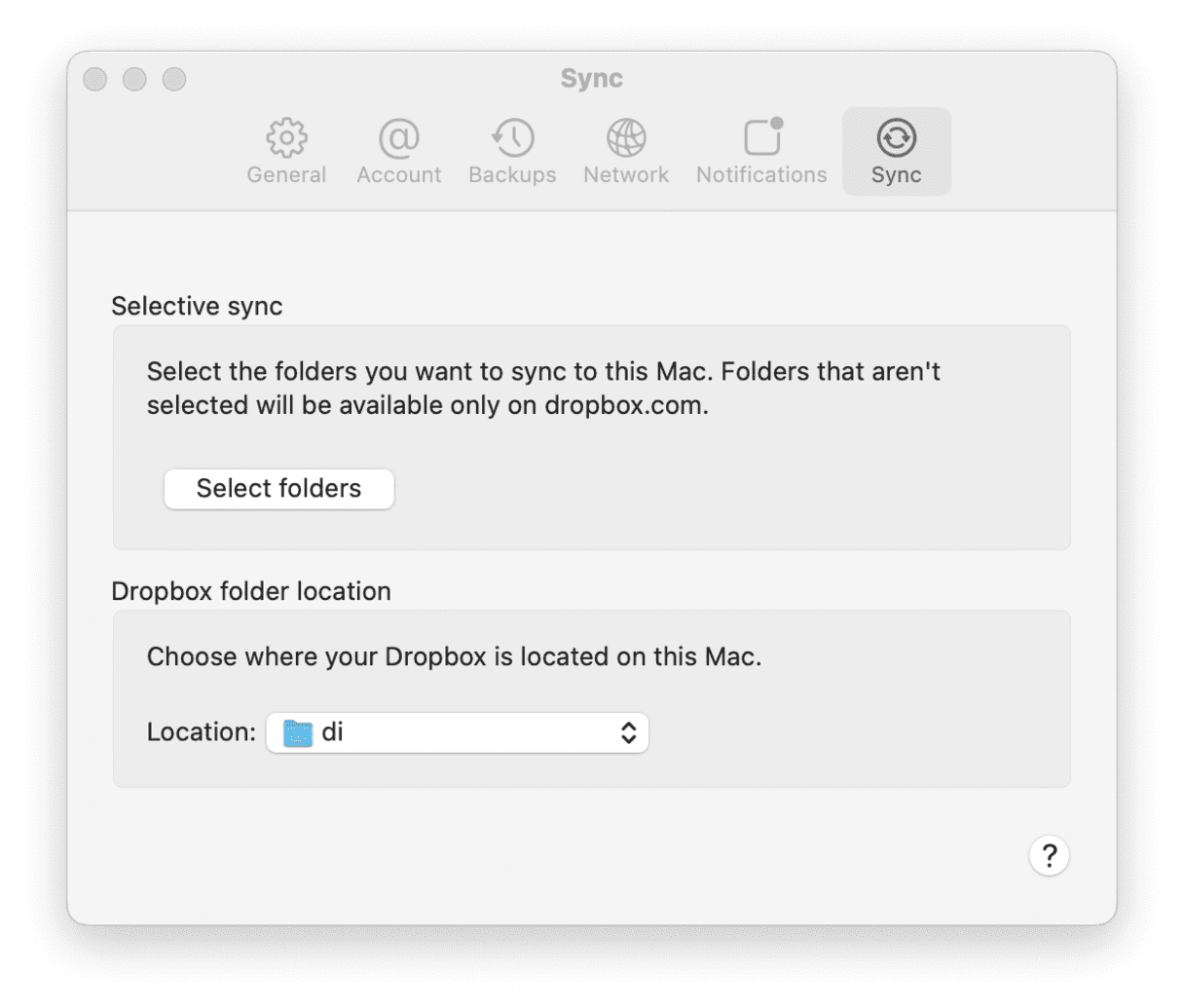Open the General settings icon

(286, 137)
